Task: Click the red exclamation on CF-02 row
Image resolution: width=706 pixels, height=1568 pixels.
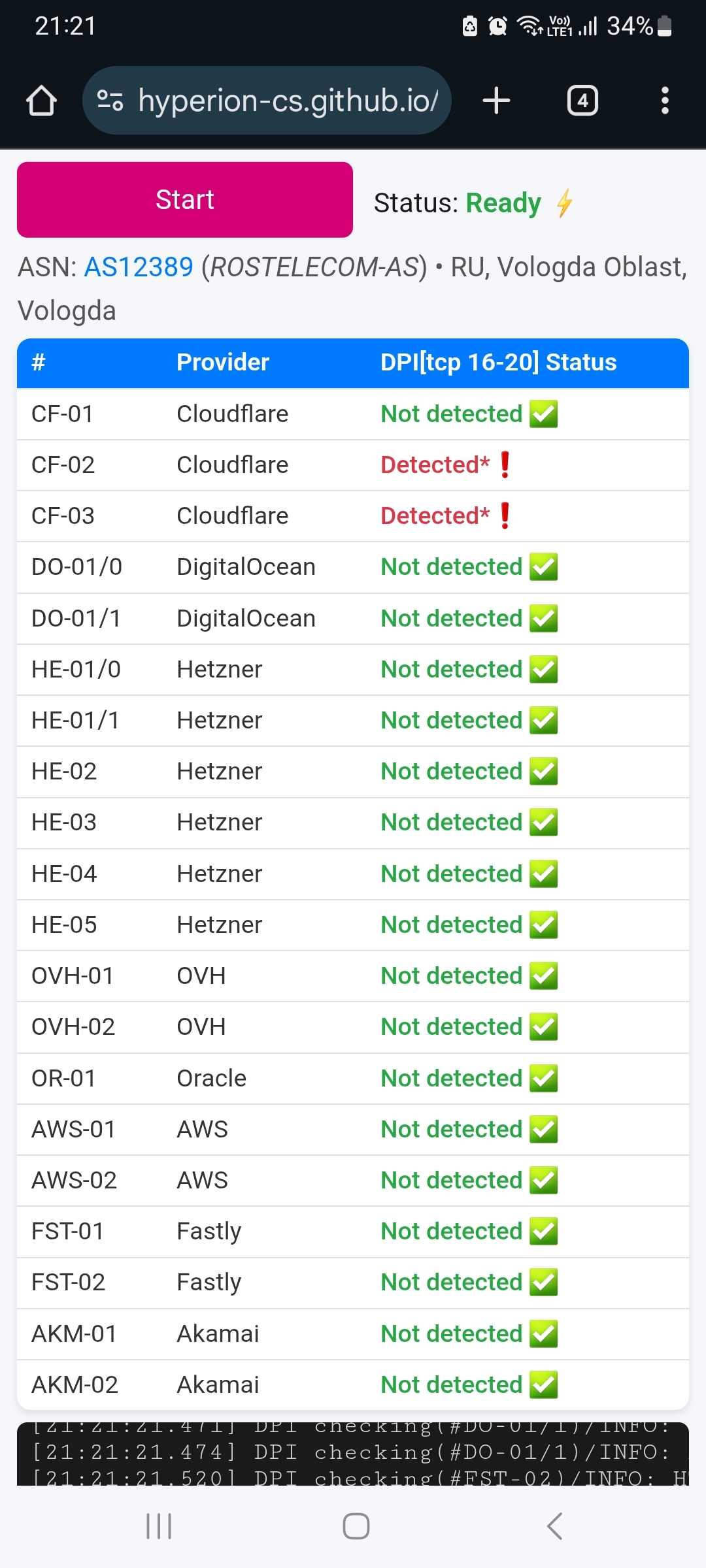Action: click(505, 465)
